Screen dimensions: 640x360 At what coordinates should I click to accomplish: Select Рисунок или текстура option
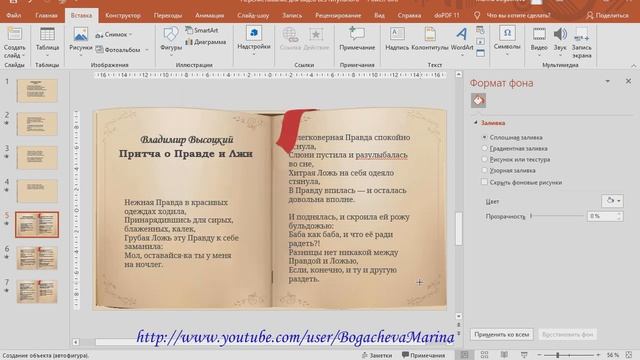point(484,160)
